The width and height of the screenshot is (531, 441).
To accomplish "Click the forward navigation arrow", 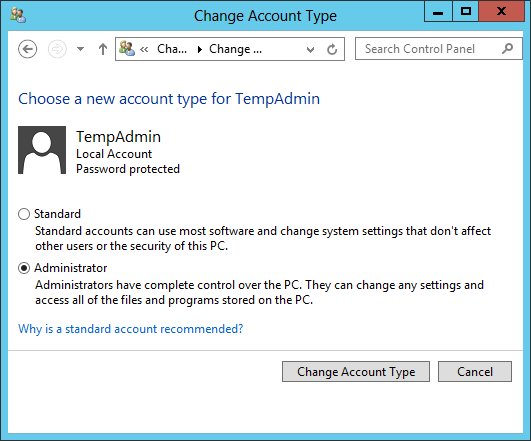I will tap(57, 49).
